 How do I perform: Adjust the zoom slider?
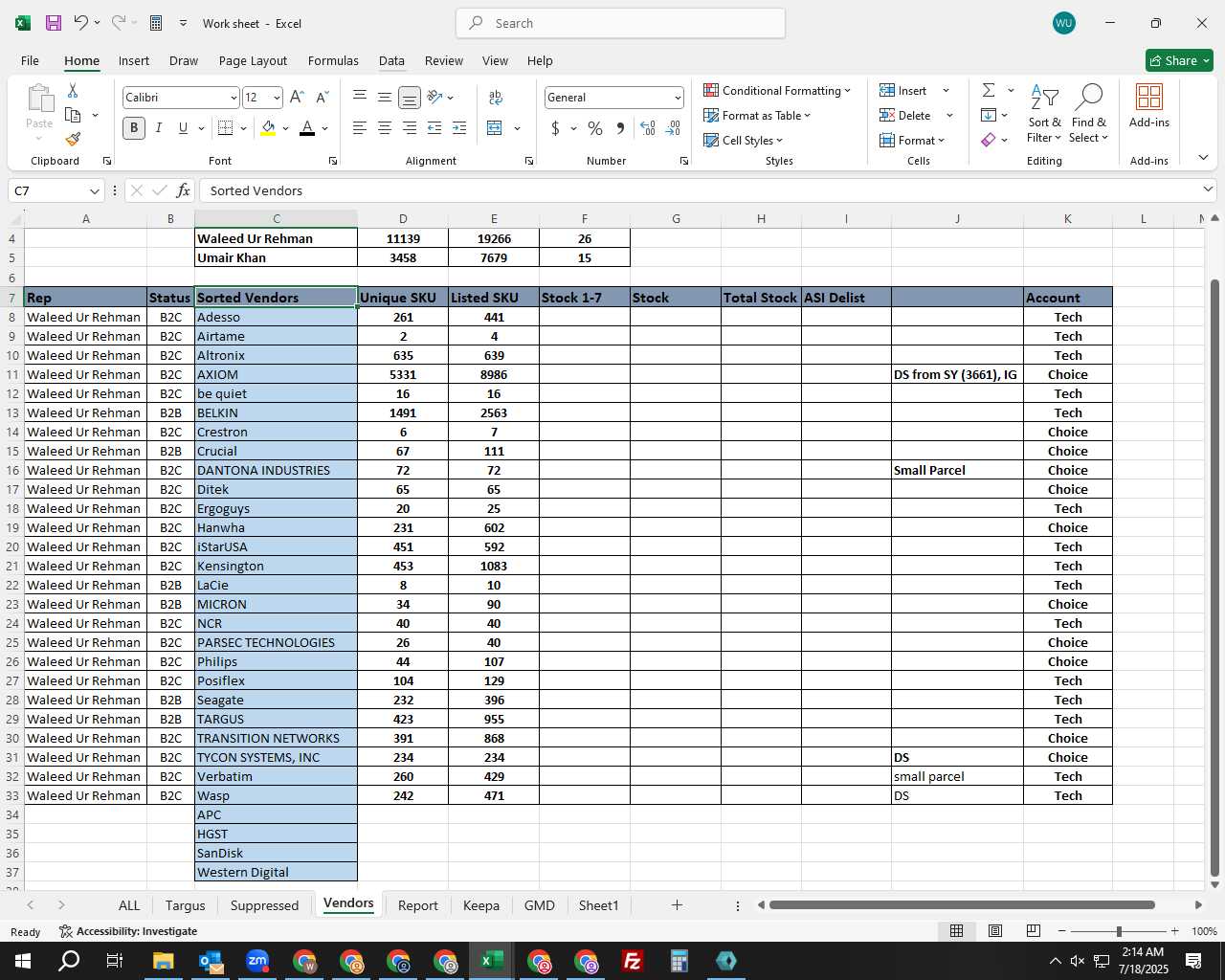[x=1118, y=931]
